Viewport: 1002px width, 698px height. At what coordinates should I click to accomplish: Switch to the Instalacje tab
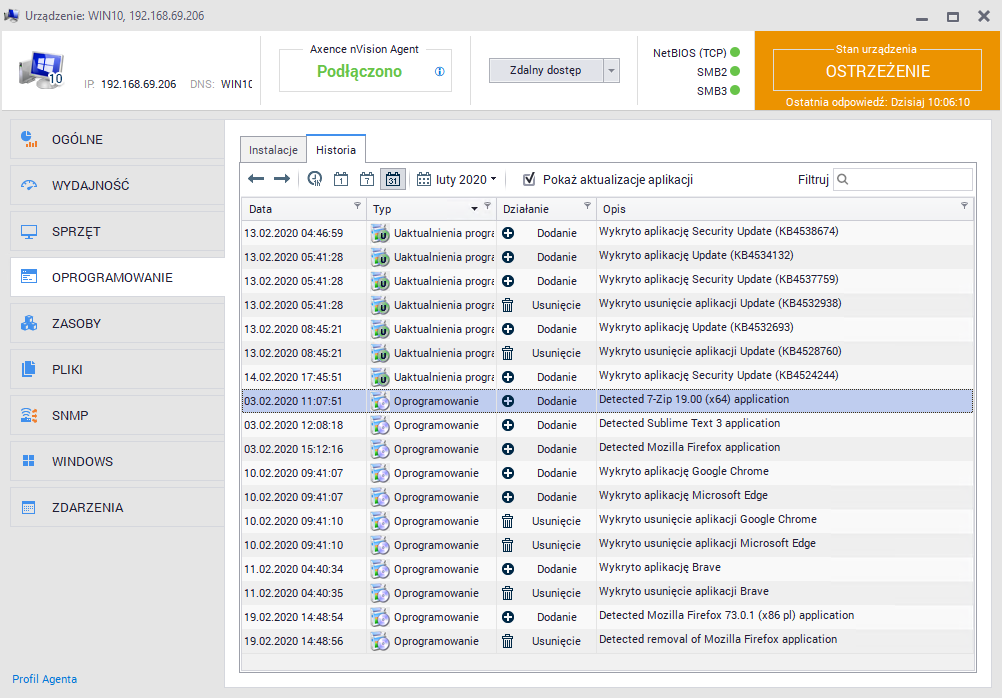[x=273, y=150]
